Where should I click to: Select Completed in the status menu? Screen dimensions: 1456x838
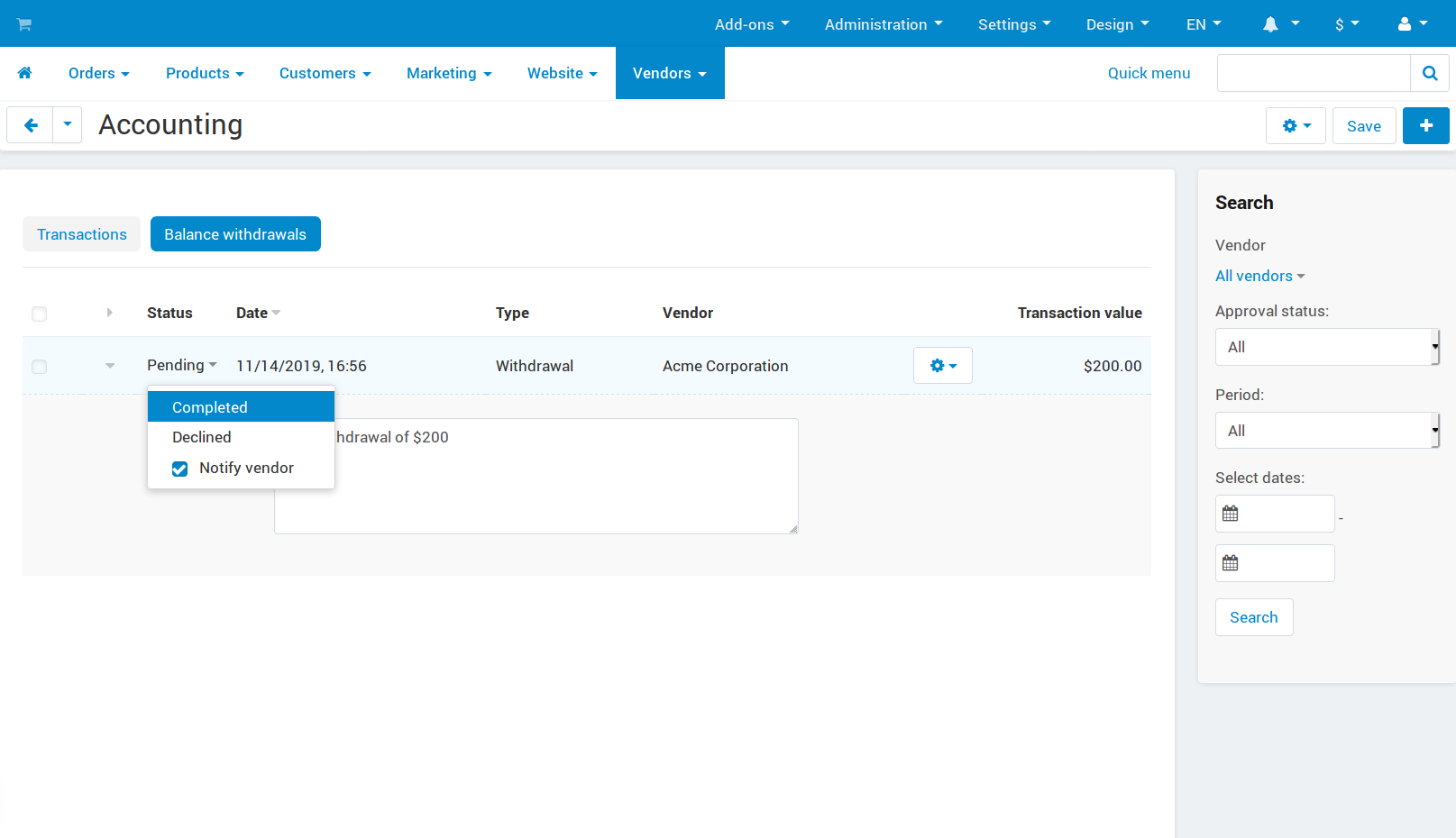(241, 407)
